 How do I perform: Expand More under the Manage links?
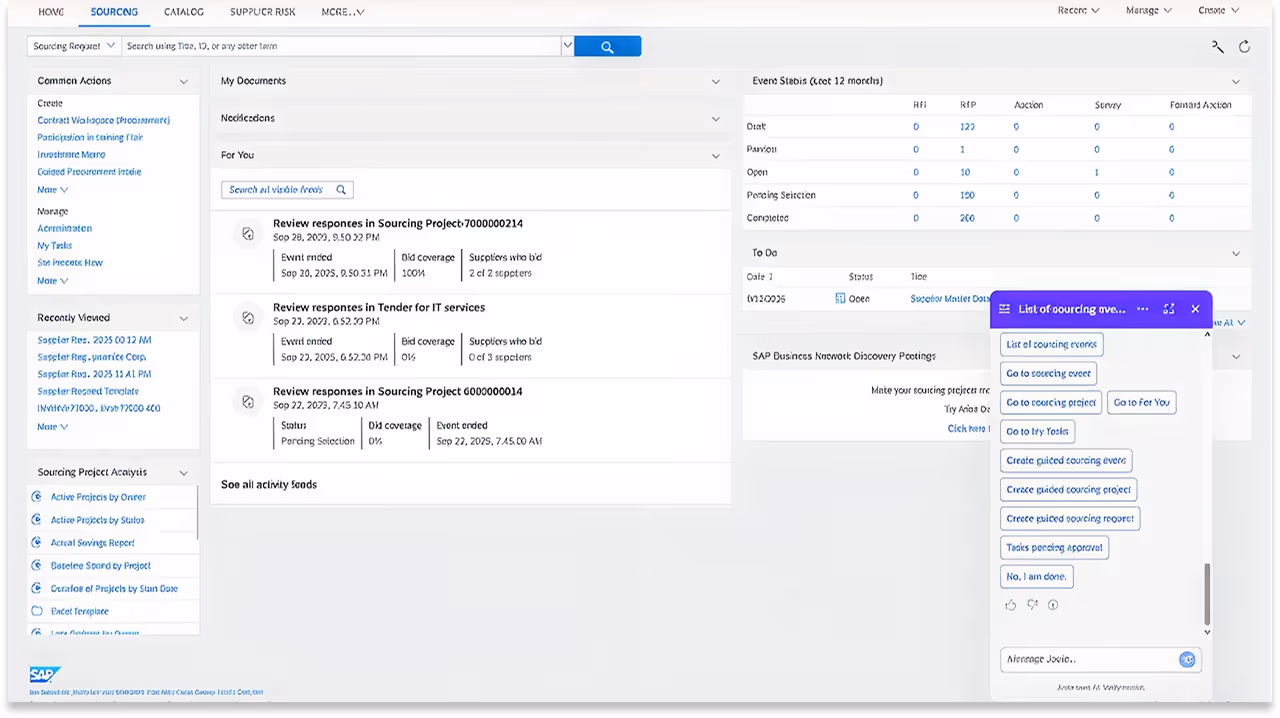pos(52,281)
